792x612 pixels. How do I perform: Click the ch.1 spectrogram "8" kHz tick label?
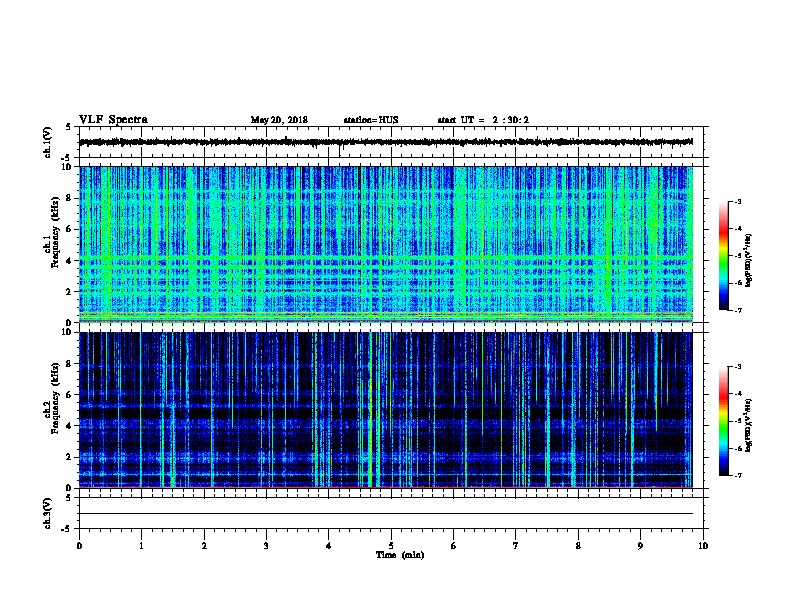pyautogui.click(x=69, y=198)
